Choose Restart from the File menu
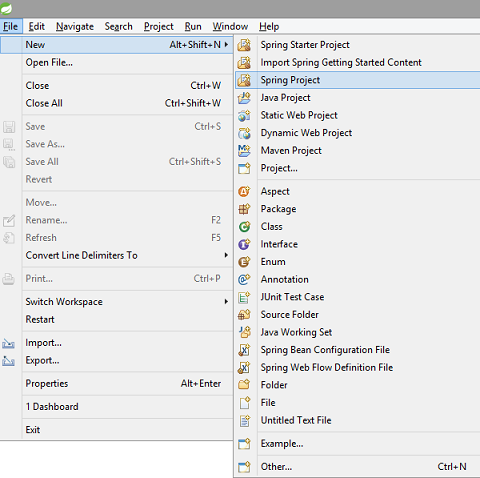The height and width of the screenshot is (478, 480). point(117,320)
